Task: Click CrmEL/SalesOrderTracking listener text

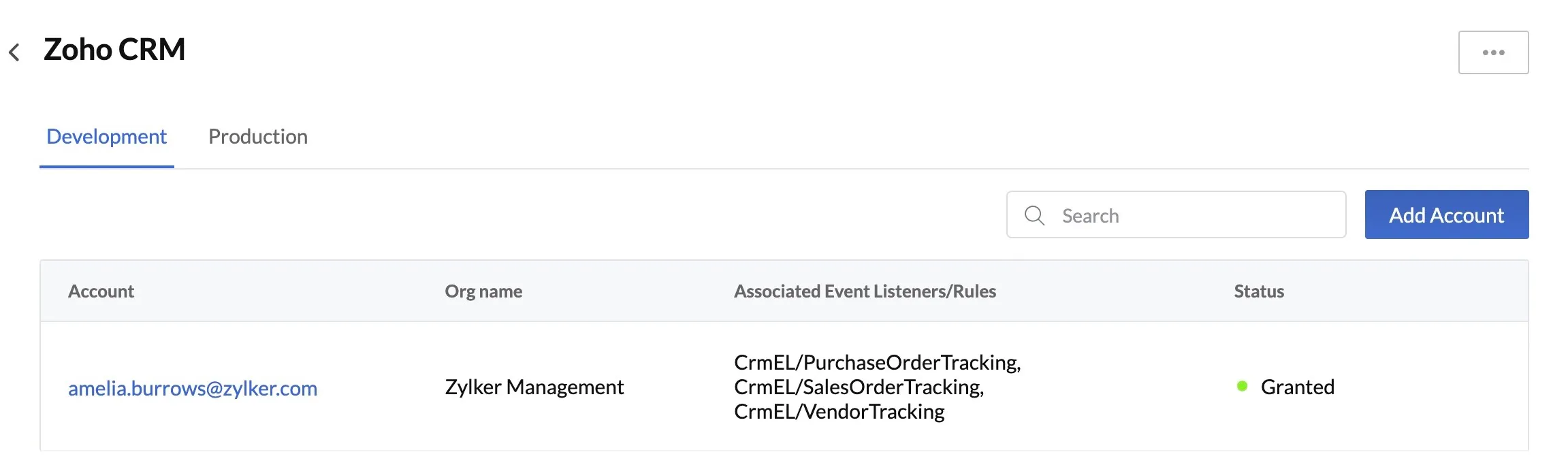Action: [859, 387]
